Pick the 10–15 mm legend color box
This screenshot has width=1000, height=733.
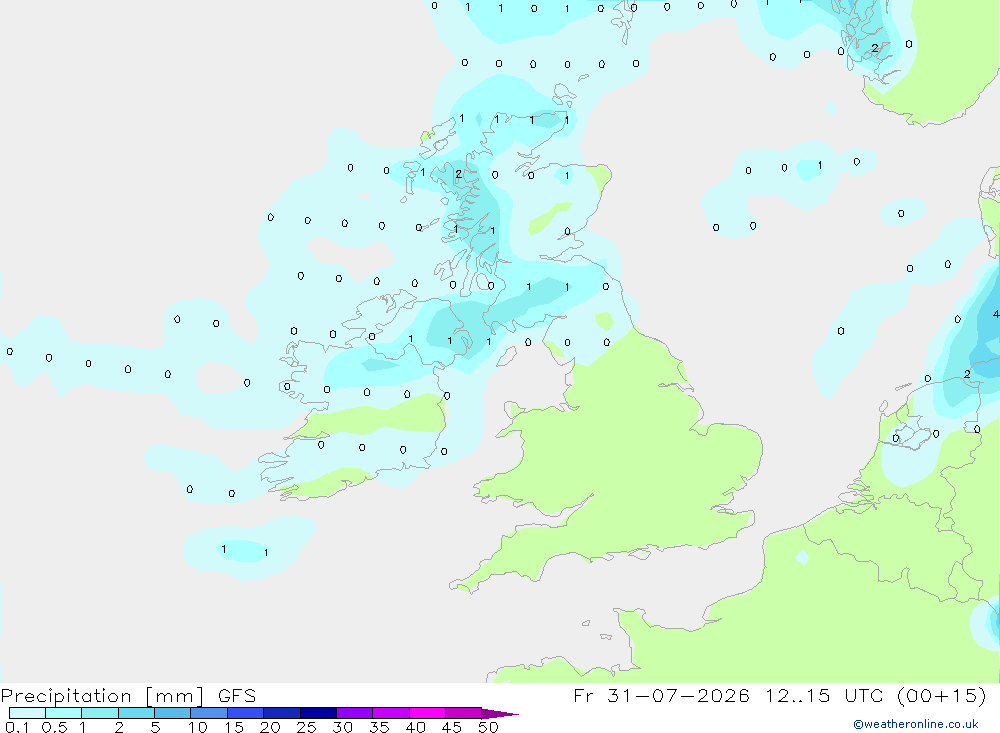point(209,713)
